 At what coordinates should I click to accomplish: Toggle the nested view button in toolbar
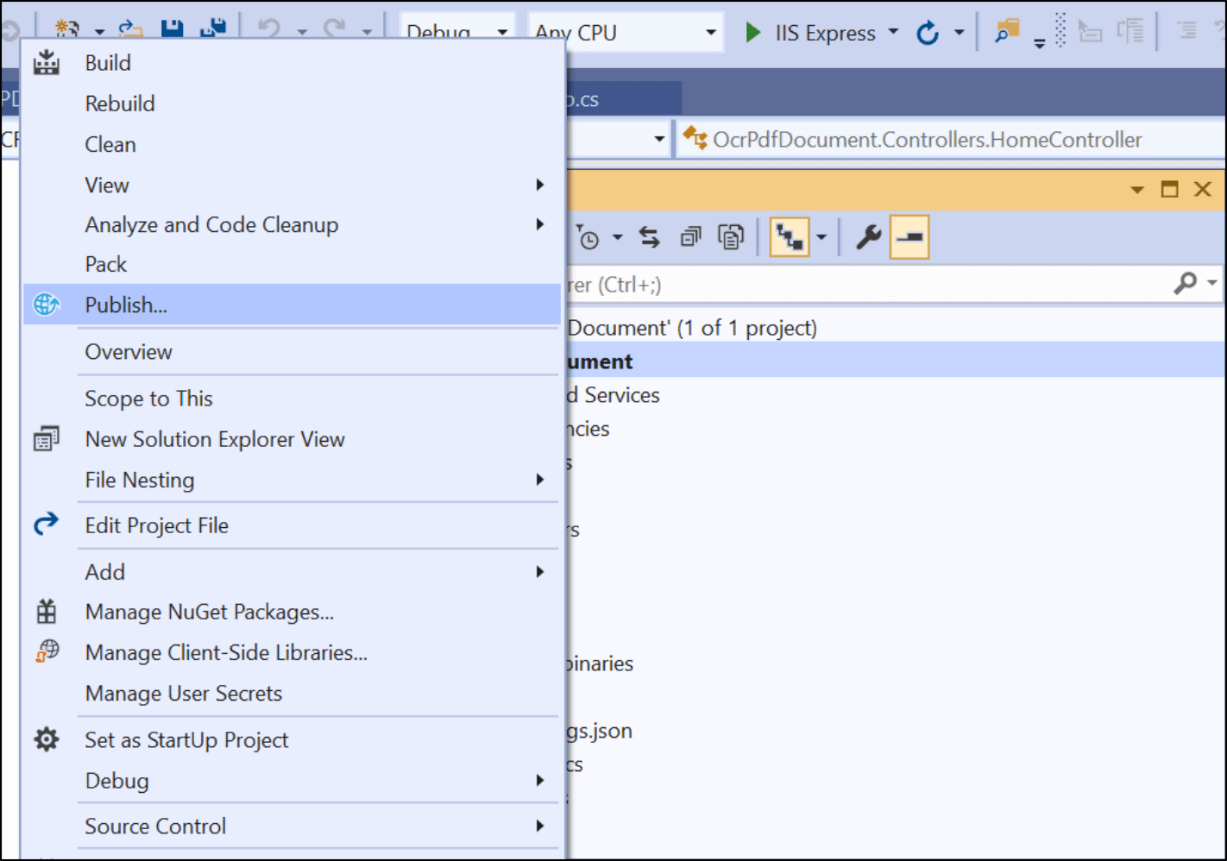788,237
